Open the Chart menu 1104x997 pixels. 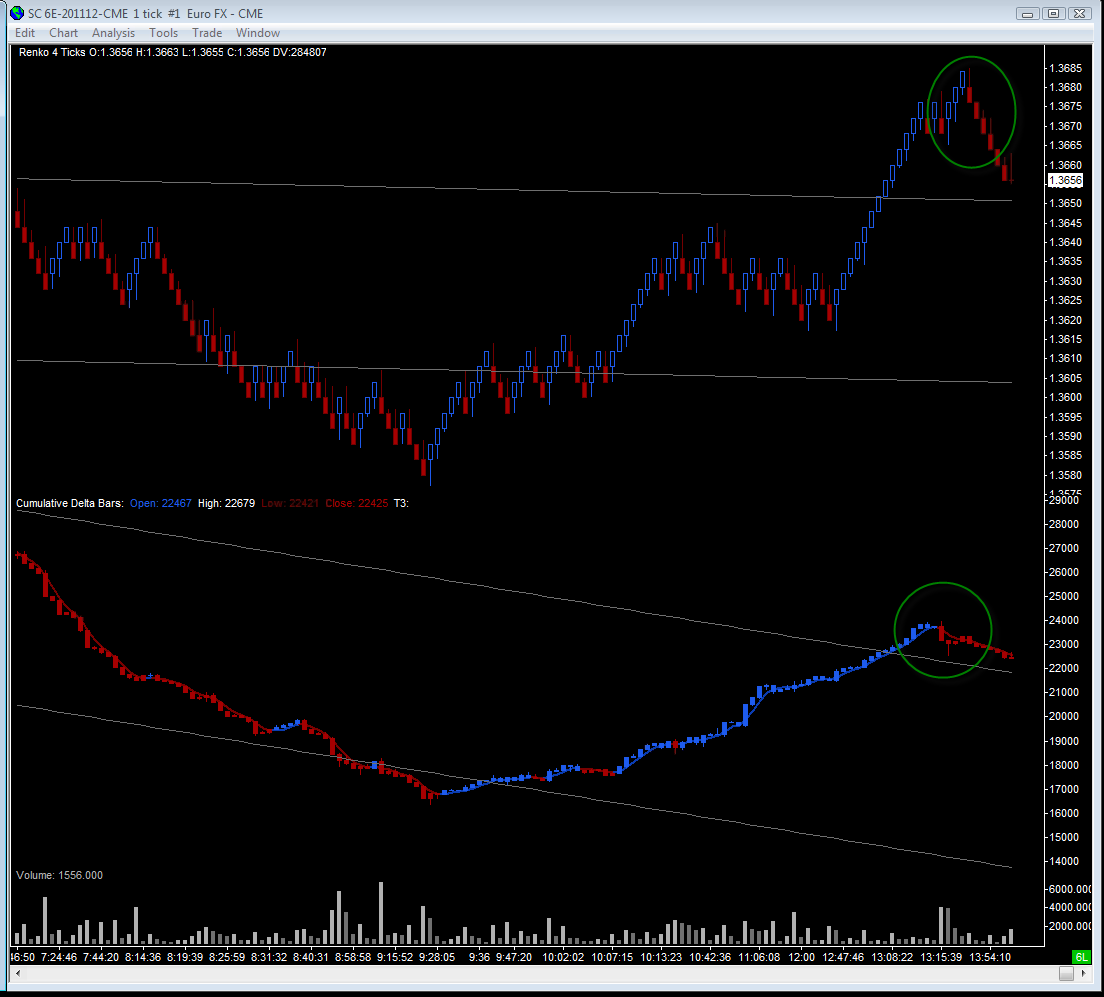tap(63, 33)
